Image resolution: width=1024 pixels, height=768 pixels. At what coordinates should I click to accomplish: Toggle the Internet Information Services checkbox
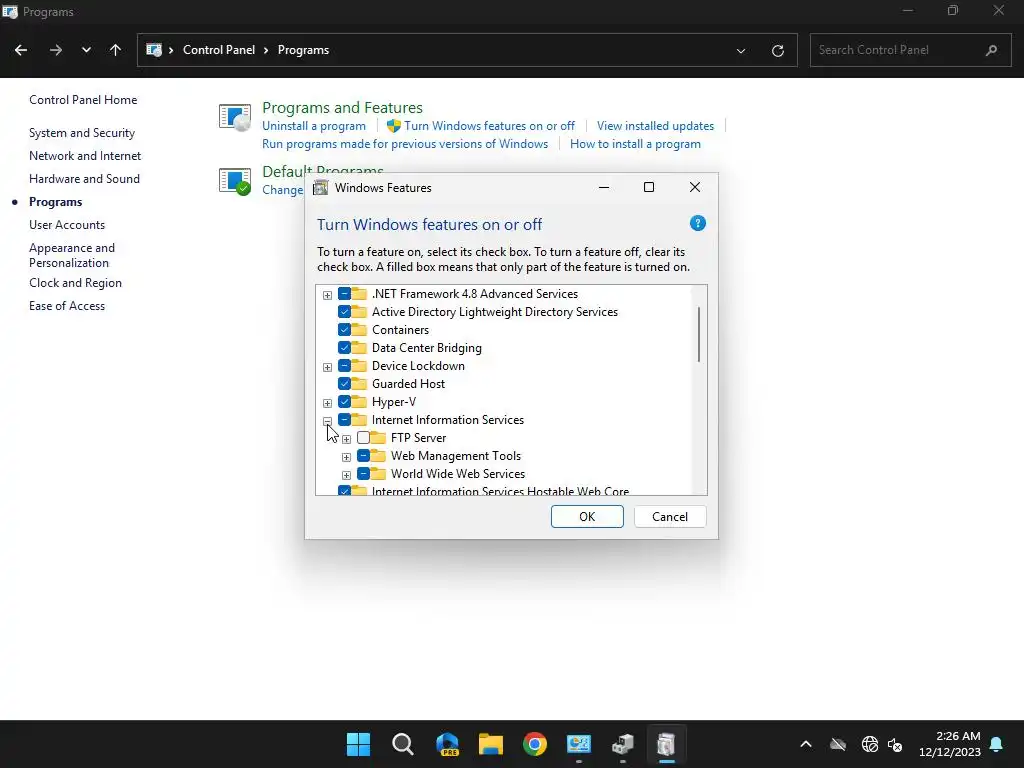[x=344, y=419]
